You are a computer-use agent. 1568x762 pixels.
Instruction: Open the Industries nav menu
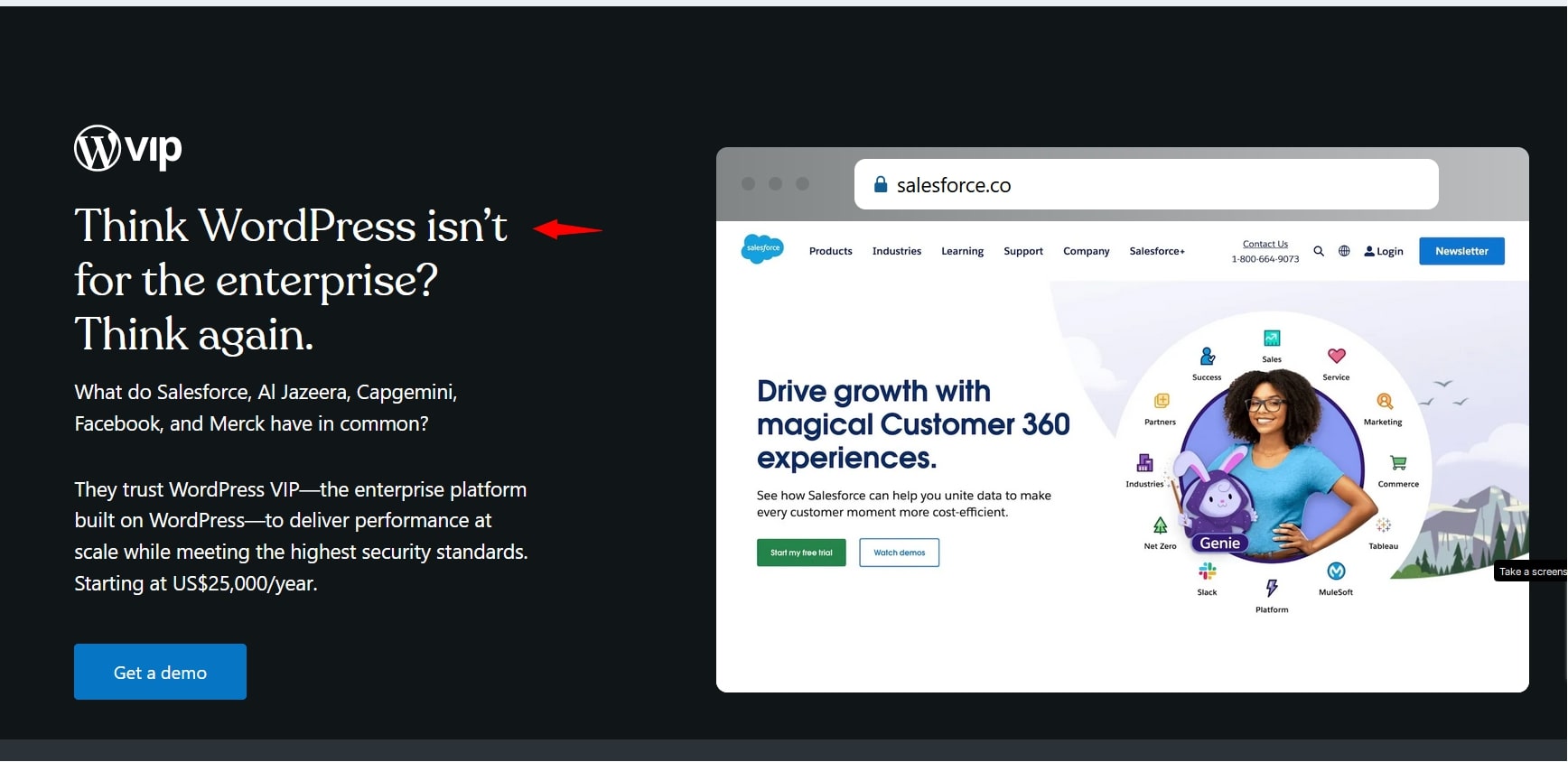[x=897, y=251]
